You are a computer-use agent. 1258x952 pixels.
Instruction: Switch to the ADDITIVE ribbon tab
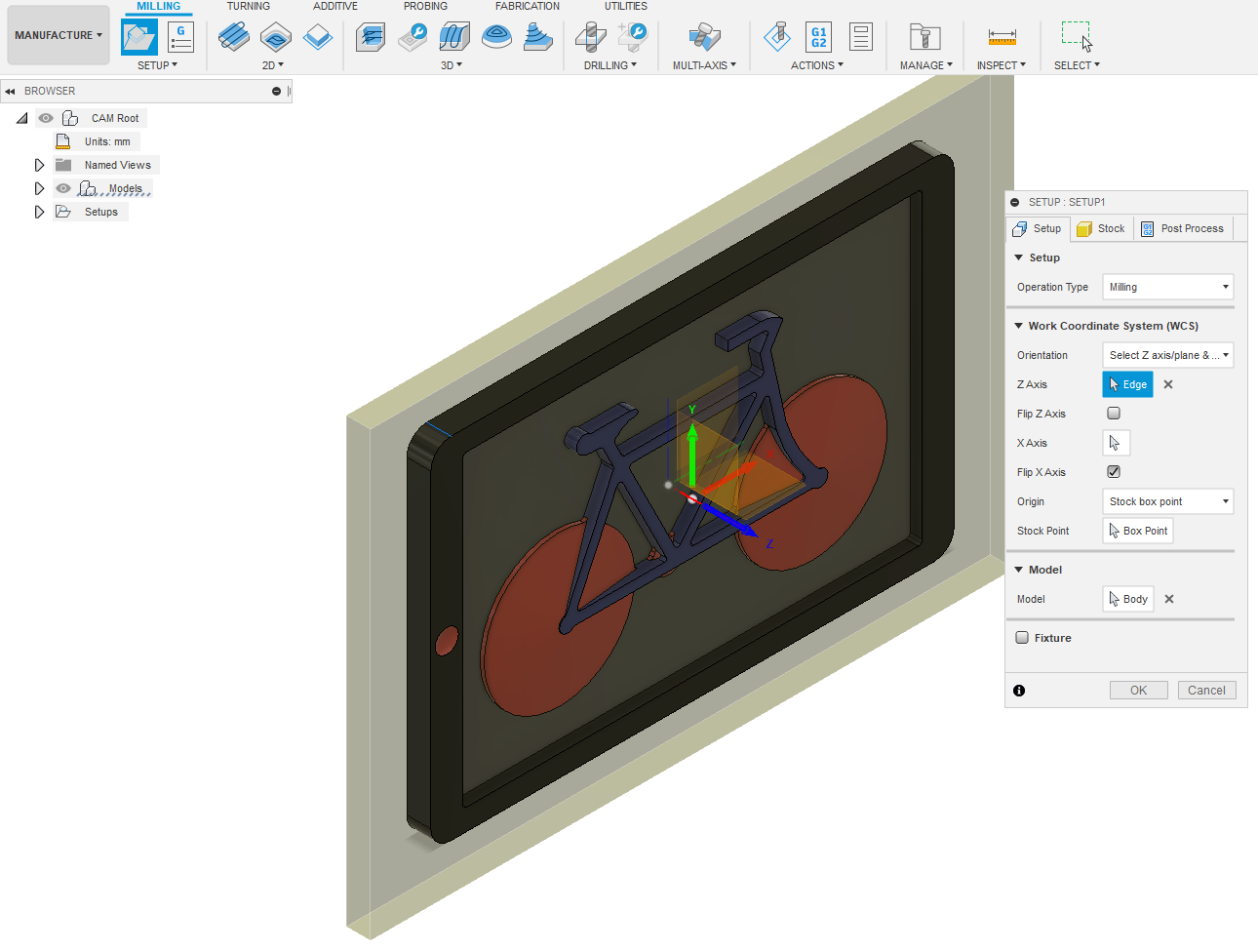335,6
